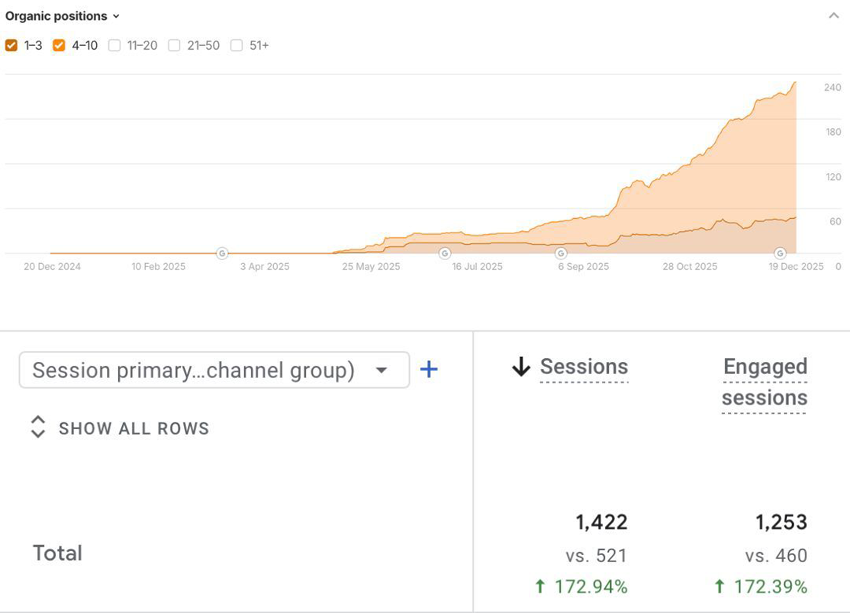Select the Sessions column header
Screen dimensions: 850x613
pyautogui.click(x=584, y=367)
